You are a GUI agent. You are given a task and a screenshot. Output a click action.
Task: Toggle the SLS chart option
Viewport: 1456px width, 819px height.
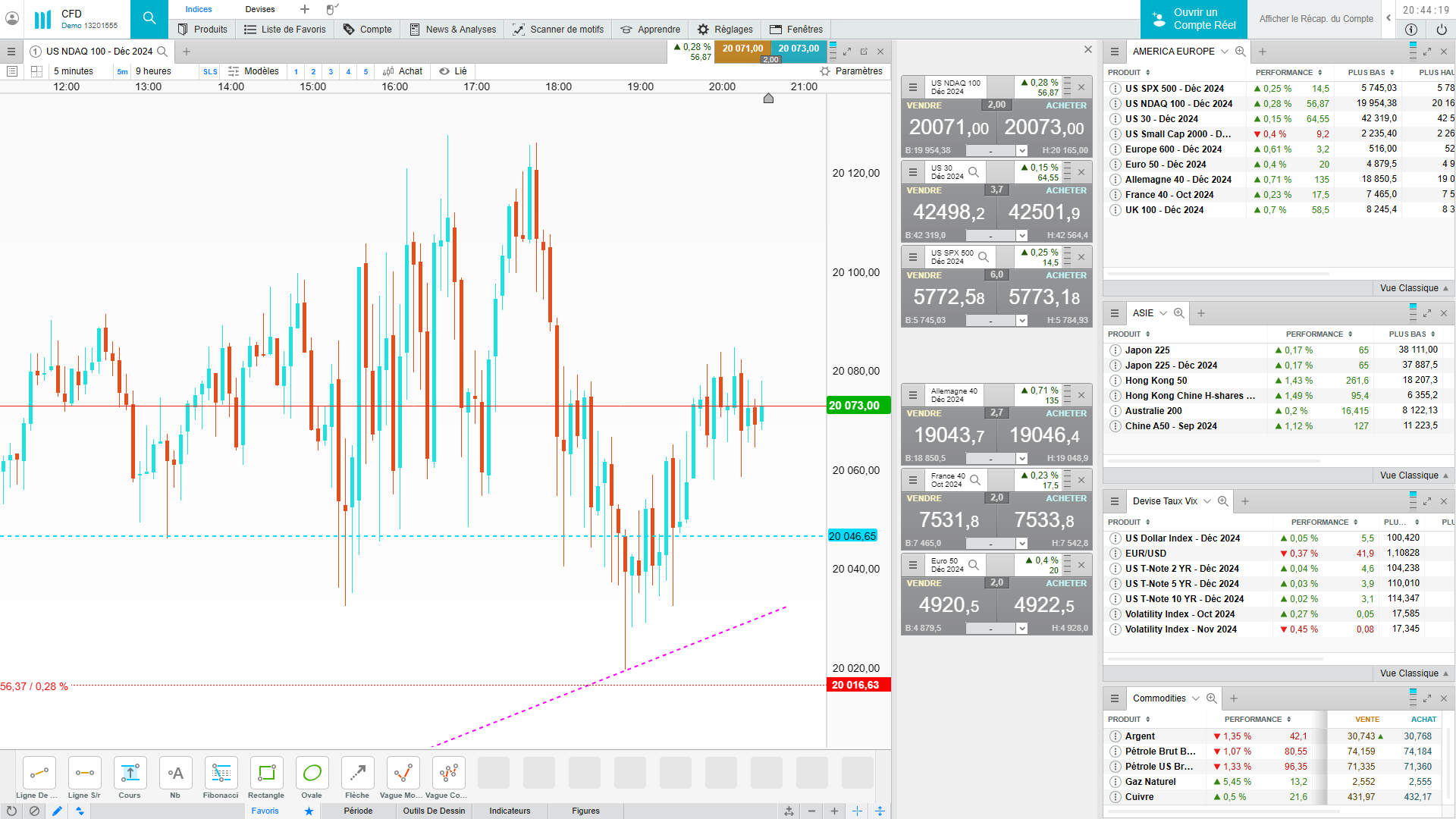[210, 72]
